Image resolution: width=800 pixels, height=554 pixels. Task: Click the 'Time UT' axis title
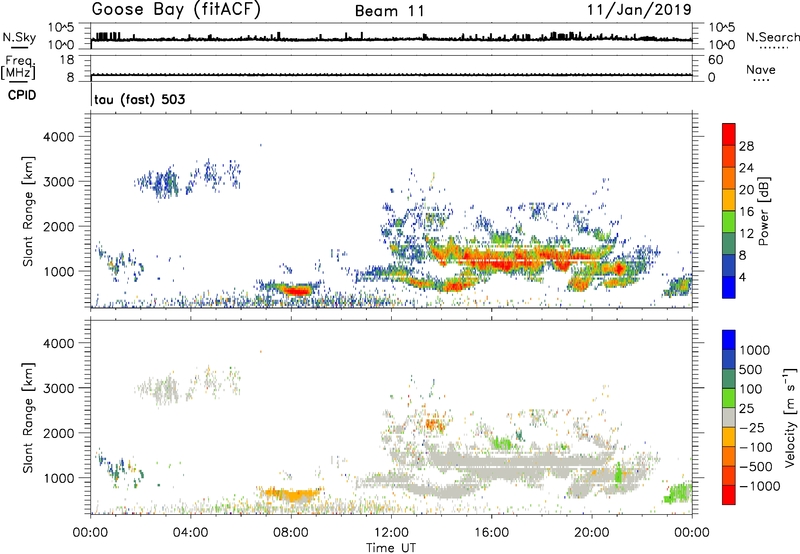[x=391, y=548]
